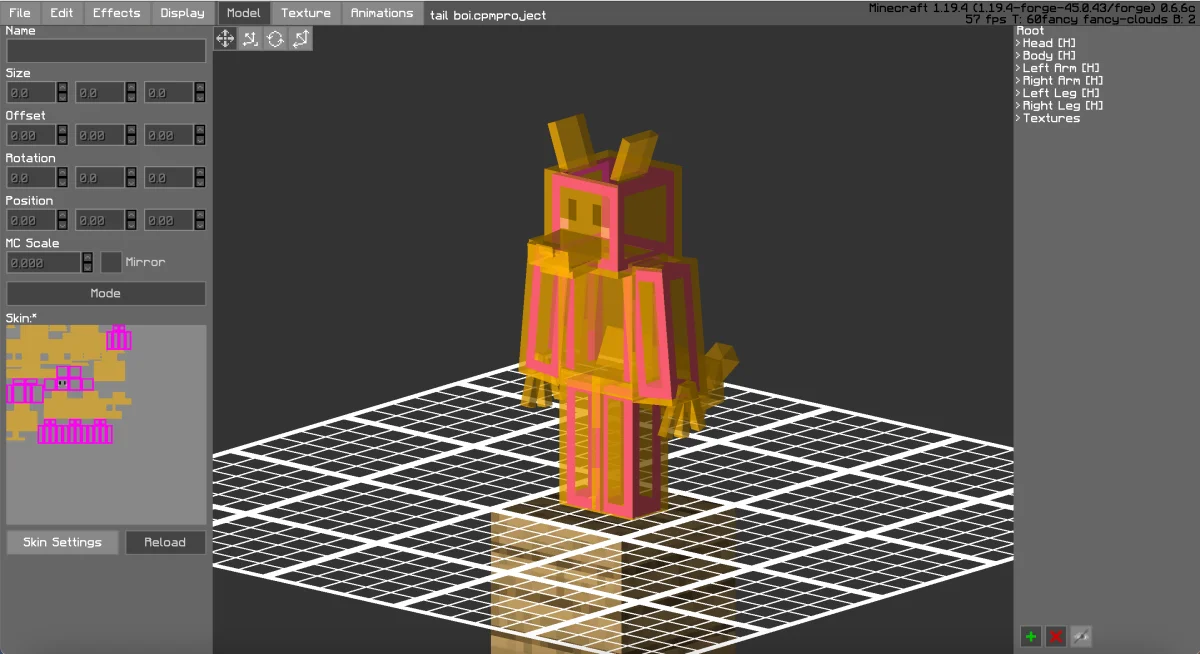Select the Left Leg [H] tree label
This screenshot has height=654, width=1200.
point(1061,93)
